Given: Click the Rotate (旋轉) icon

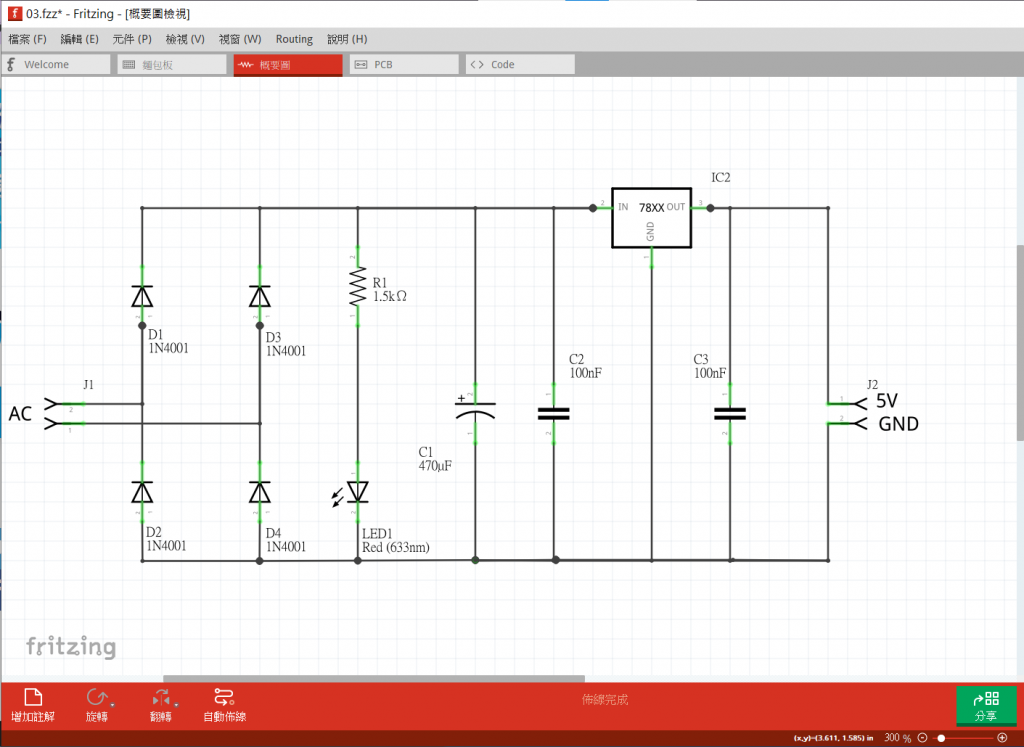Looking at the screenshot, I should [x=97, y=697].
